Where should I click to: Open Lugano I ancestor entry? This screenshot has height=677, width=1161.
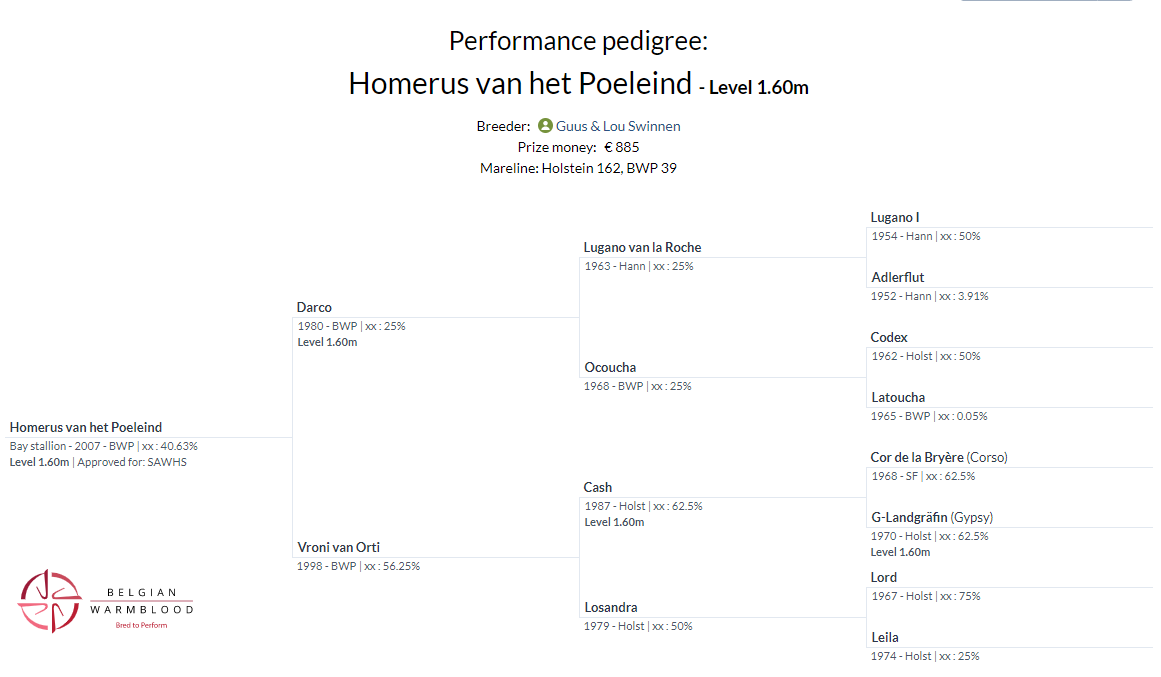pos(894,217)
